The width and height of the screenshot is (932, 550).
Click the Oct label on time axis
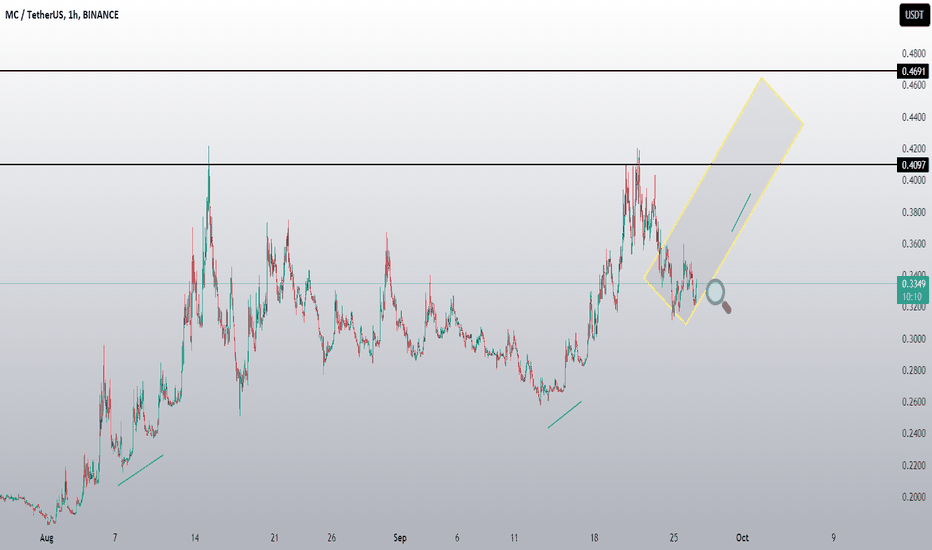742,538
